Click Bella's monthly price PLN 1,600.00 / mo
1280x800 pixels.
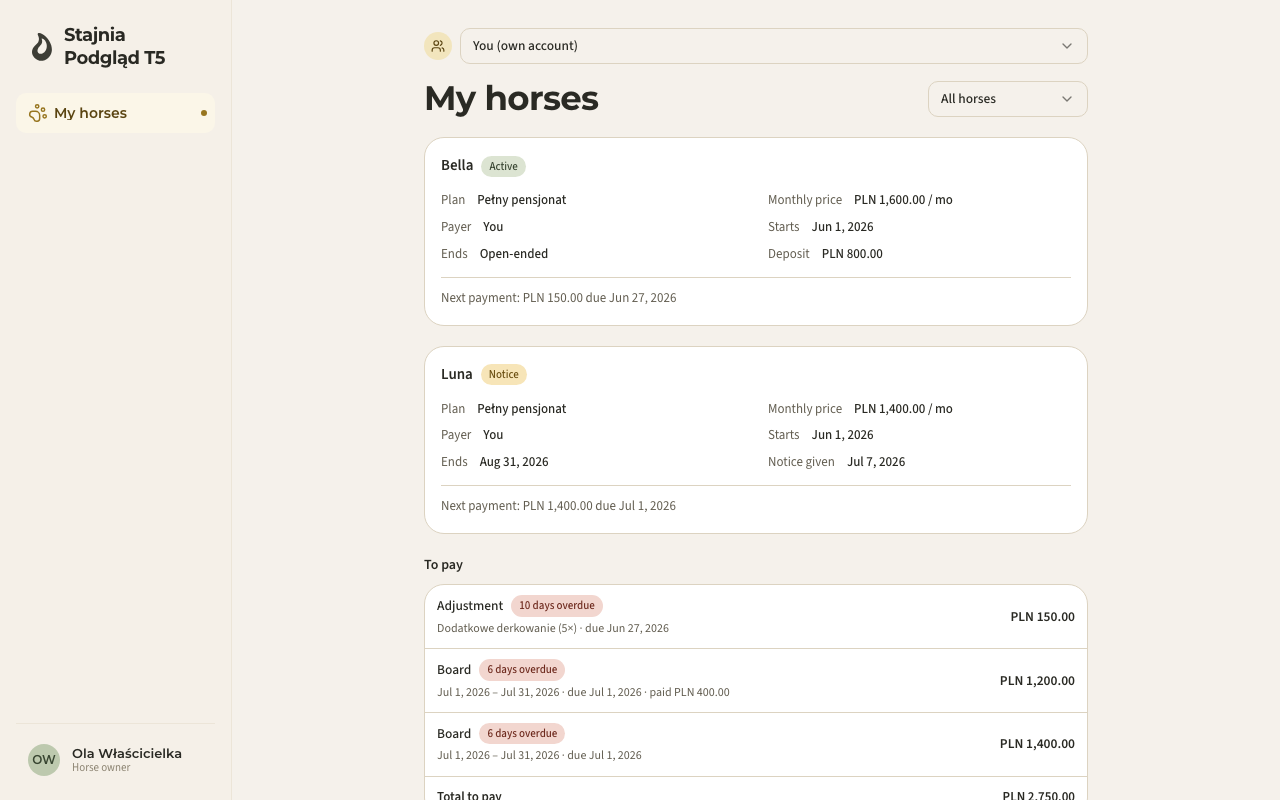903,200
